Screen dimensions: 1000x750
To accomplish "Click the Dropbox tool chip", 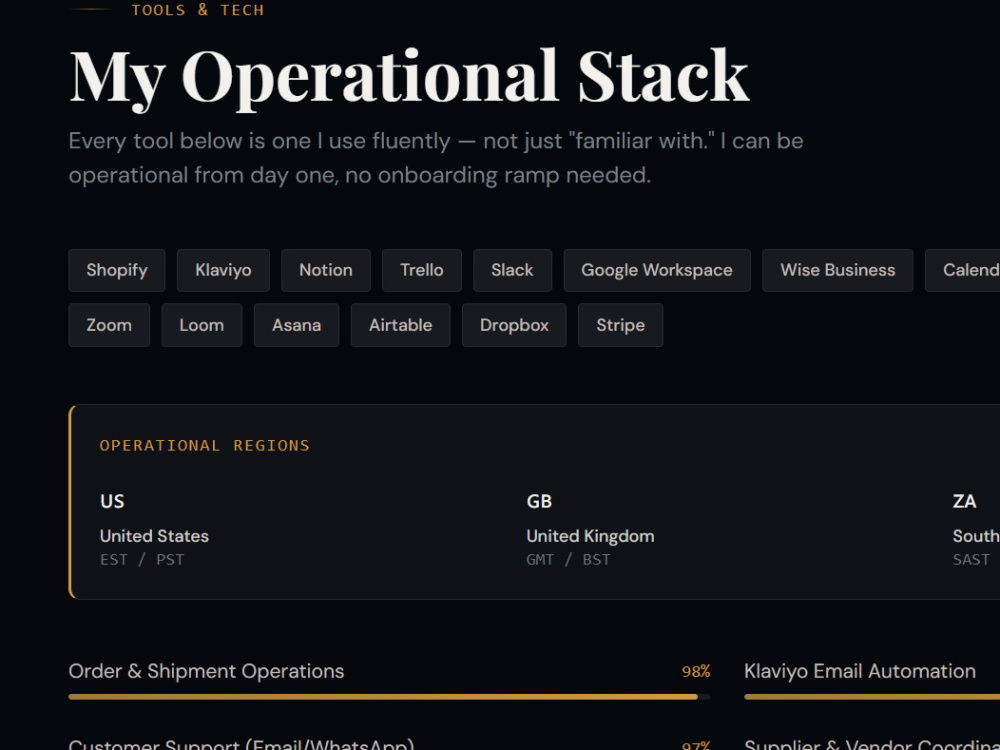I will (x=514, y=325).
